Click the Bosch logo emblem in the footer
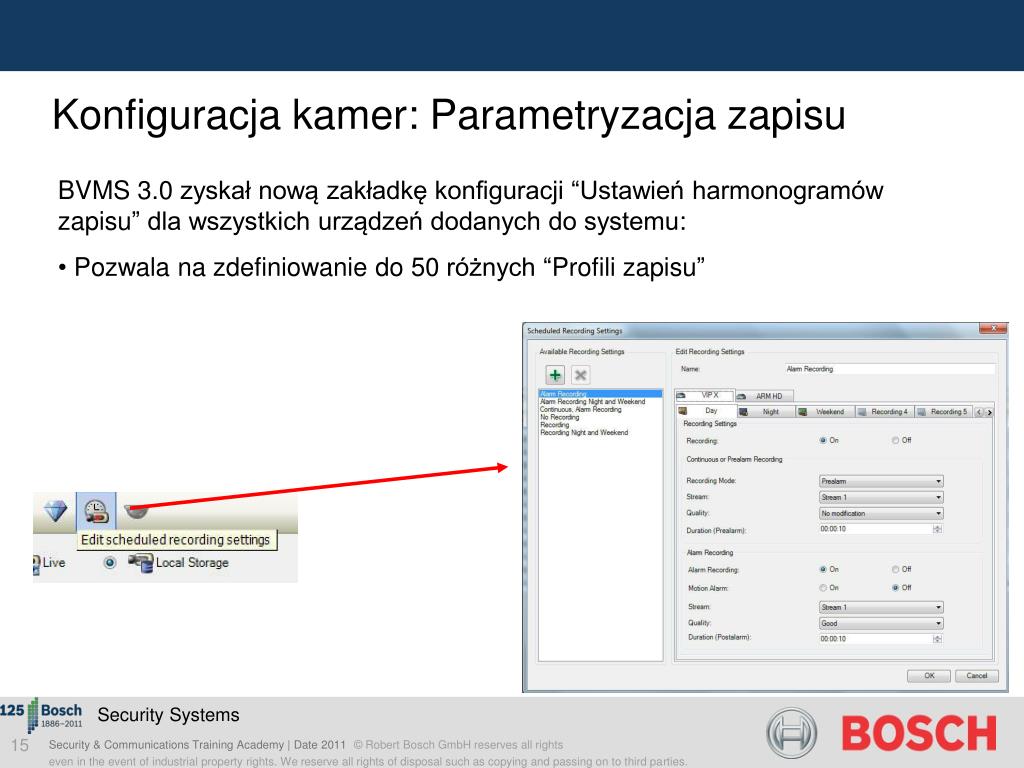 click(791, 733)
